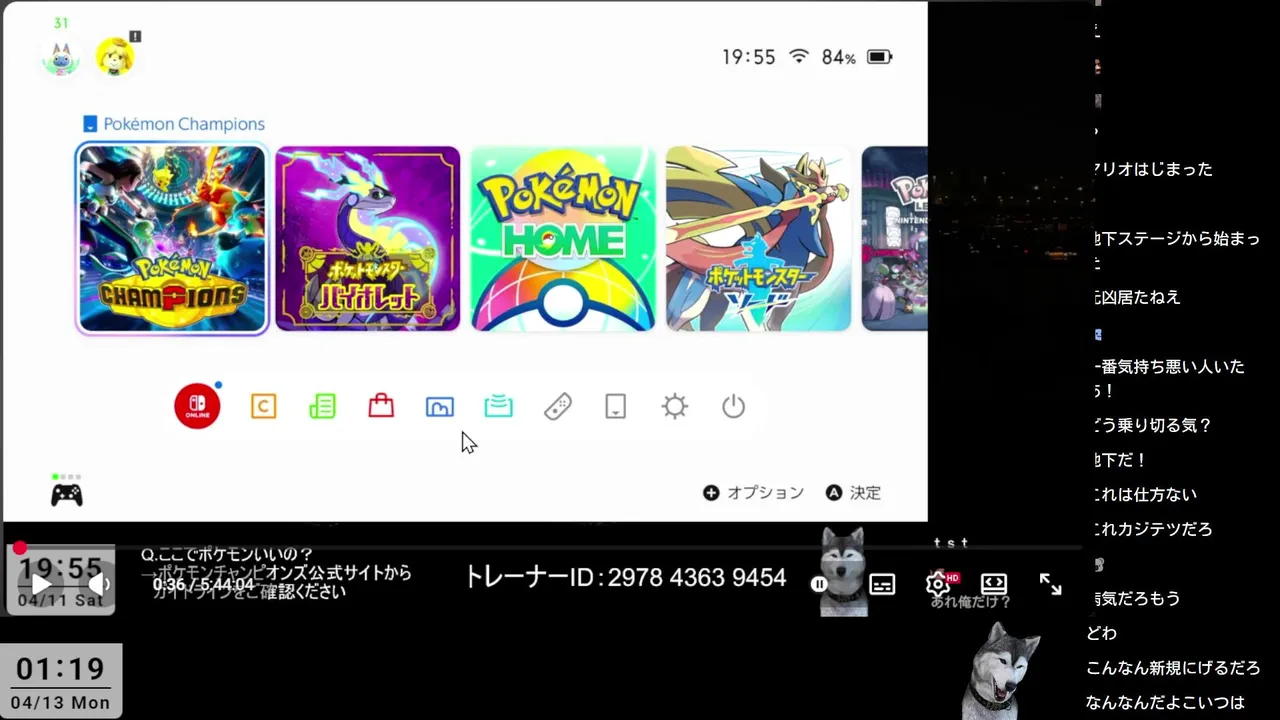Launch the Pokémon Sword game tile
Viewport: 1280px width, 720px height.
(759, 238)
